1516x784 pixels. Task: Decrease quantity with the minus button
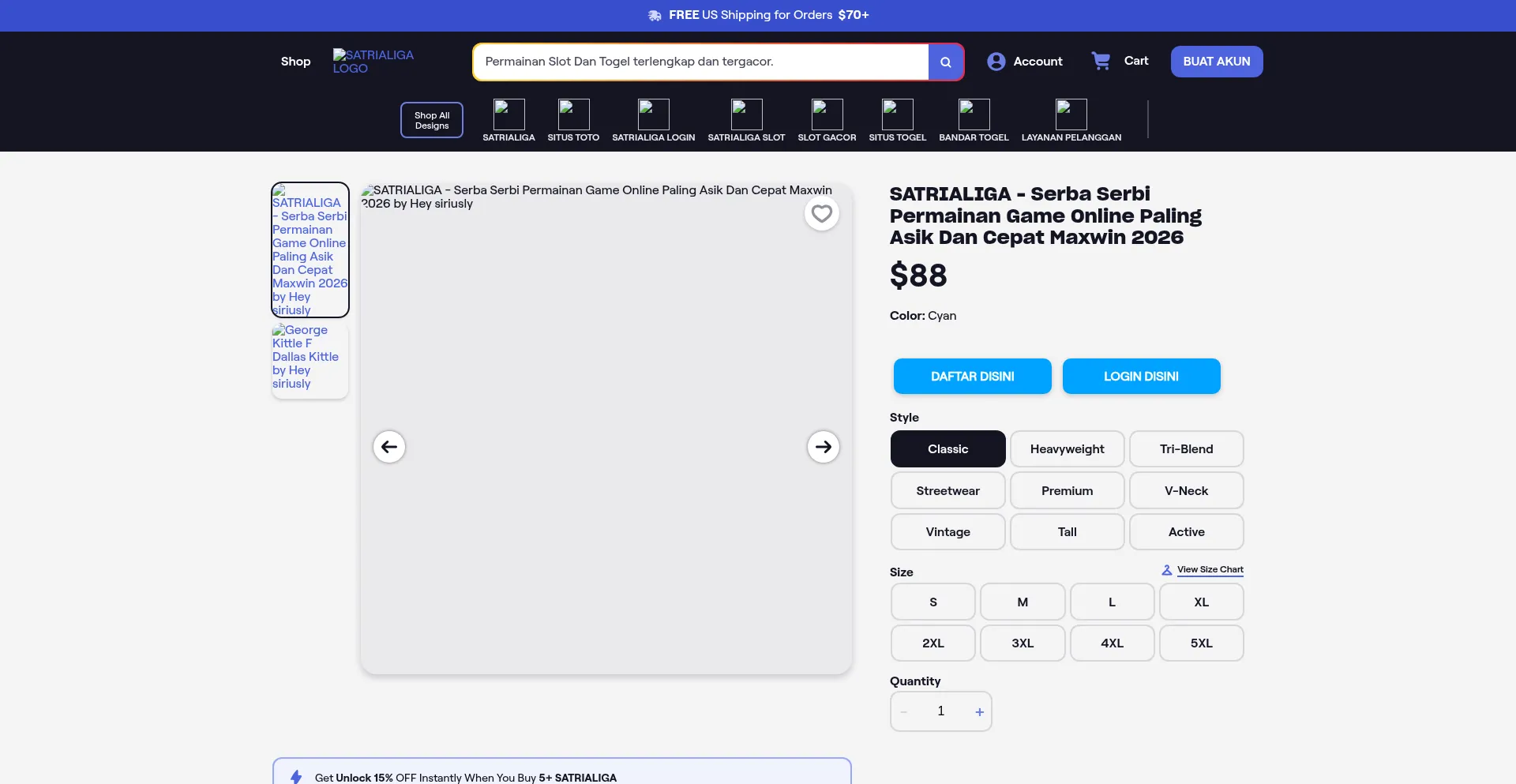pos(903,712)
